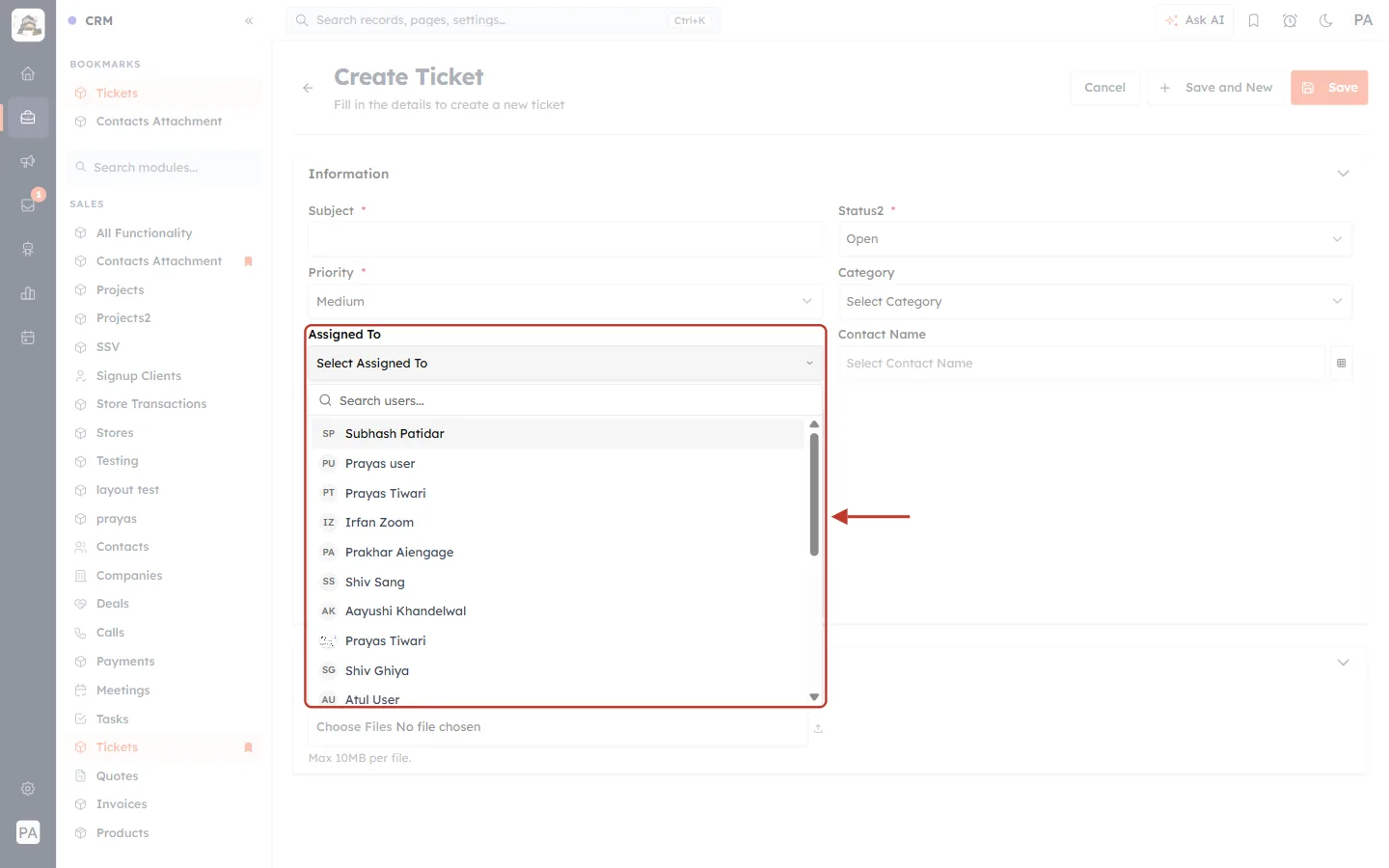Click the file upload icon
The width and height of the screenshot is (1389, 868).
(818, 728)
